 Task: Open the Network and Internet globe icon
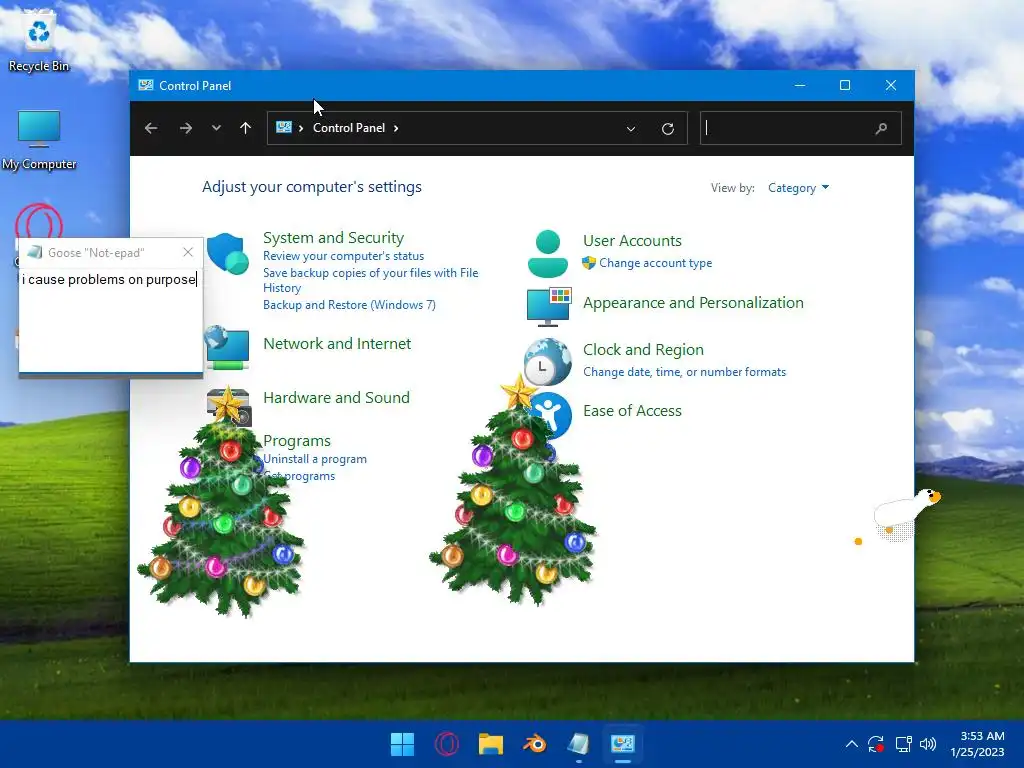[x=227, y=347]
